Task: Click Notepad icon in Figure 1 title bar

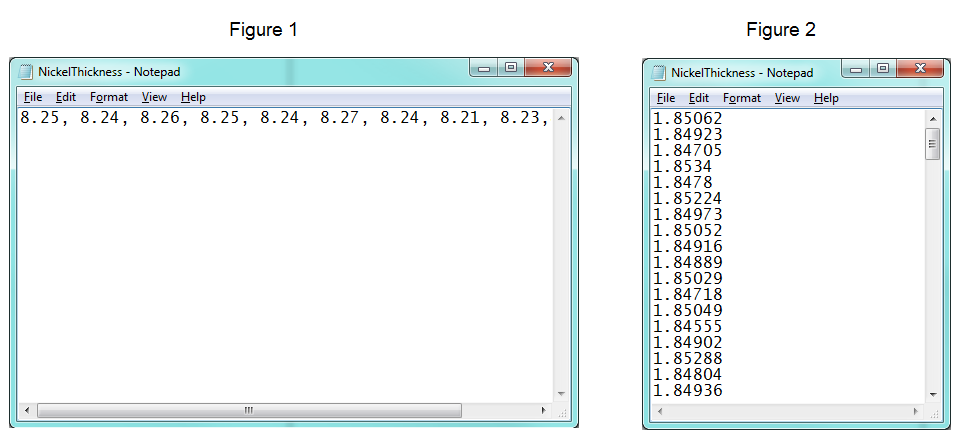Action: pos(26,72)
